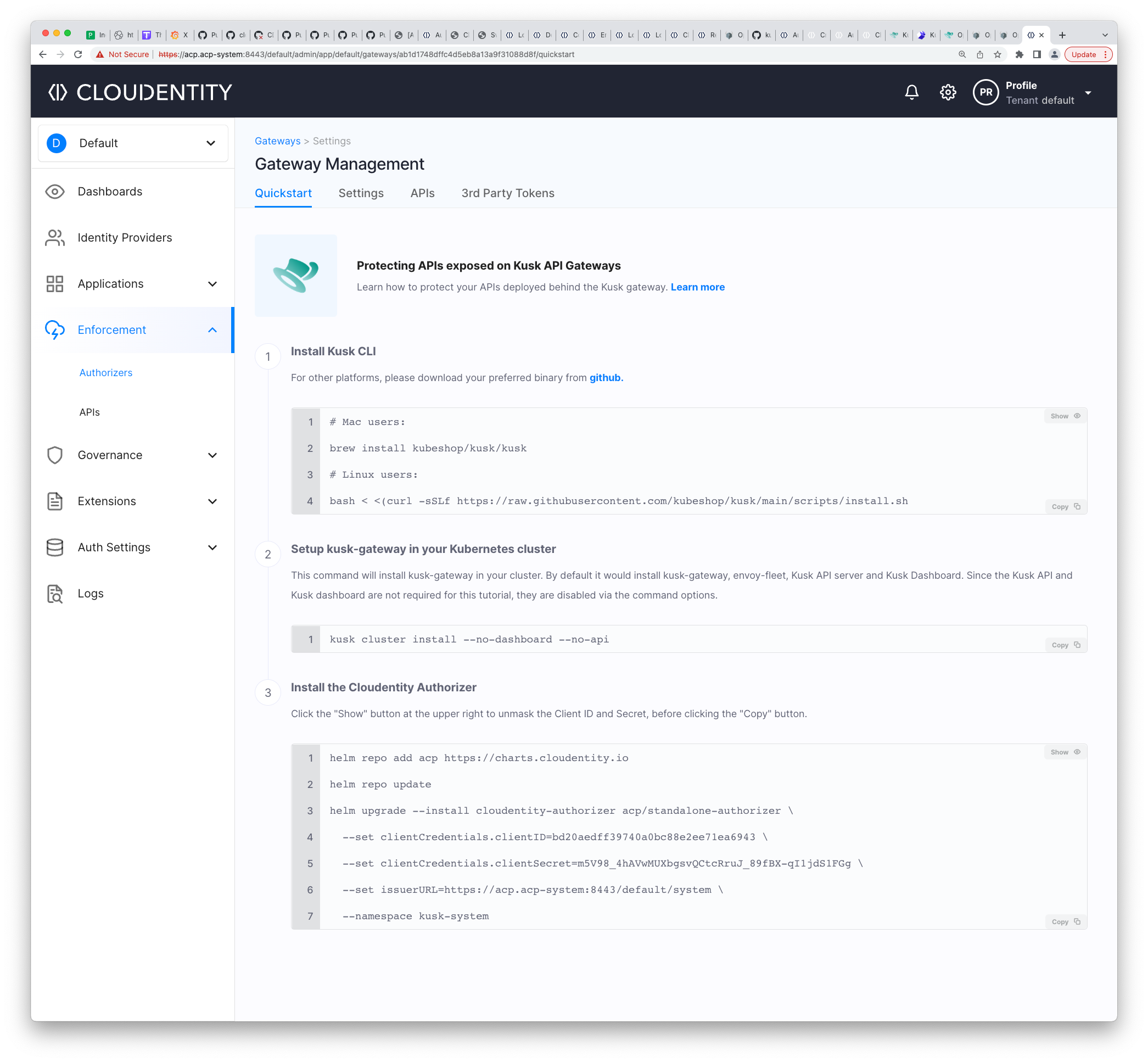This screenshot has width=1148, height=1062.
Task: Click the browser share icon
Action: coord(979,54)
